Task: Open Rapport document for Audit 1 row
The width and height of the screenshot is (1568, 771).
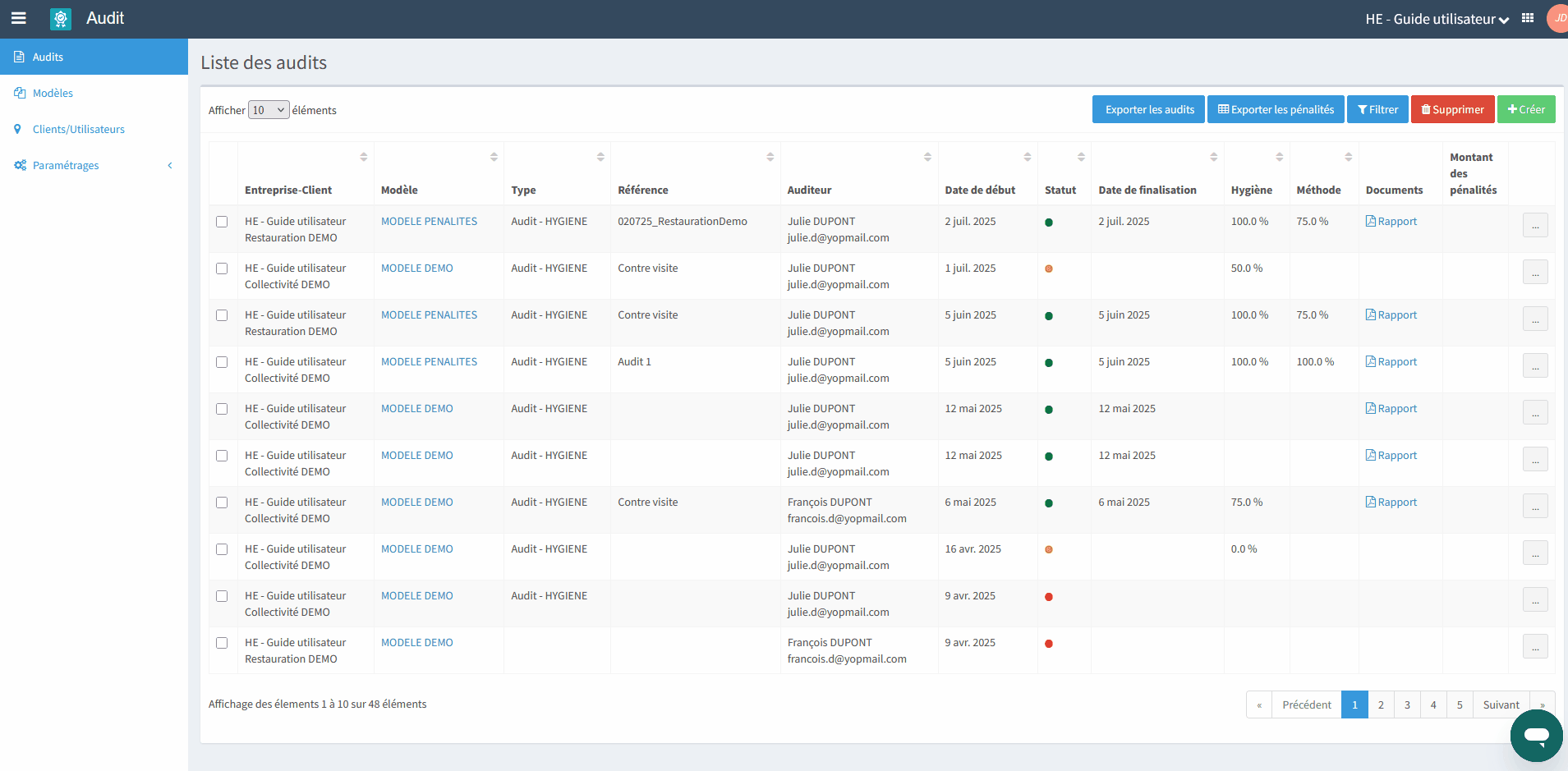Action: [x=1391, y=362]
